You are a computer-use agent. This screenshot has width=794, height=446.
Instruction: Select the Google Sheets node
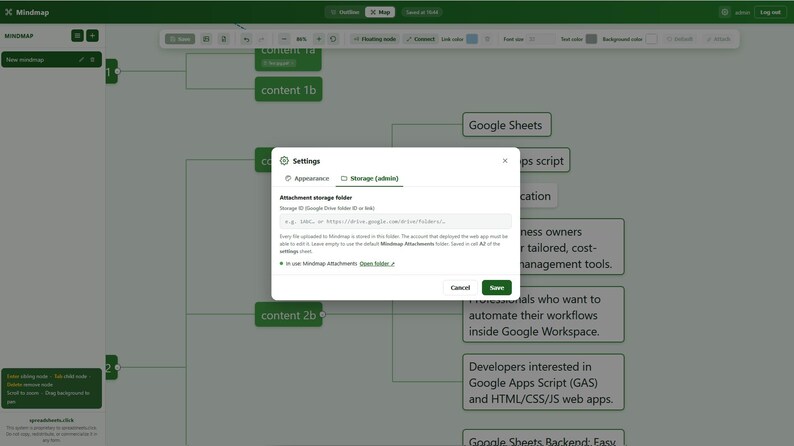pos(506,125)
